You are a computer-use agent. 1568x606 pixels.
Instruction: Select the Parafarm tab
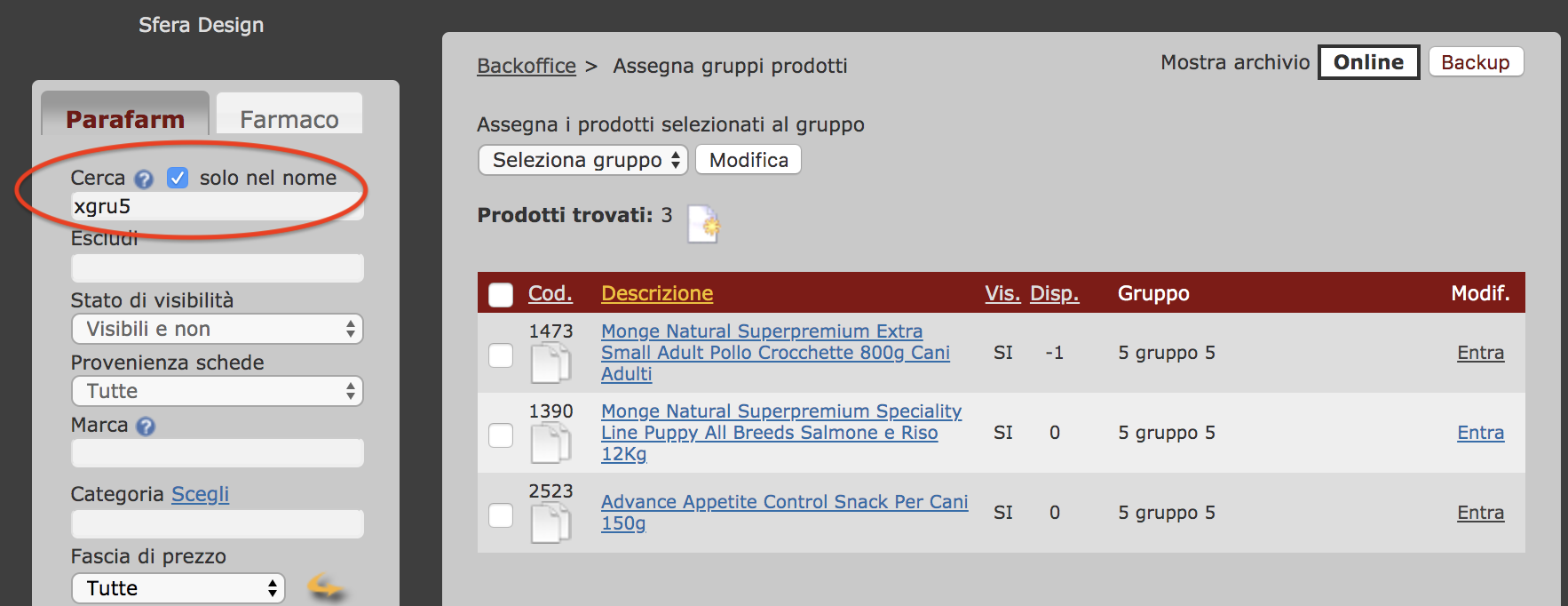tap(125, 119)
